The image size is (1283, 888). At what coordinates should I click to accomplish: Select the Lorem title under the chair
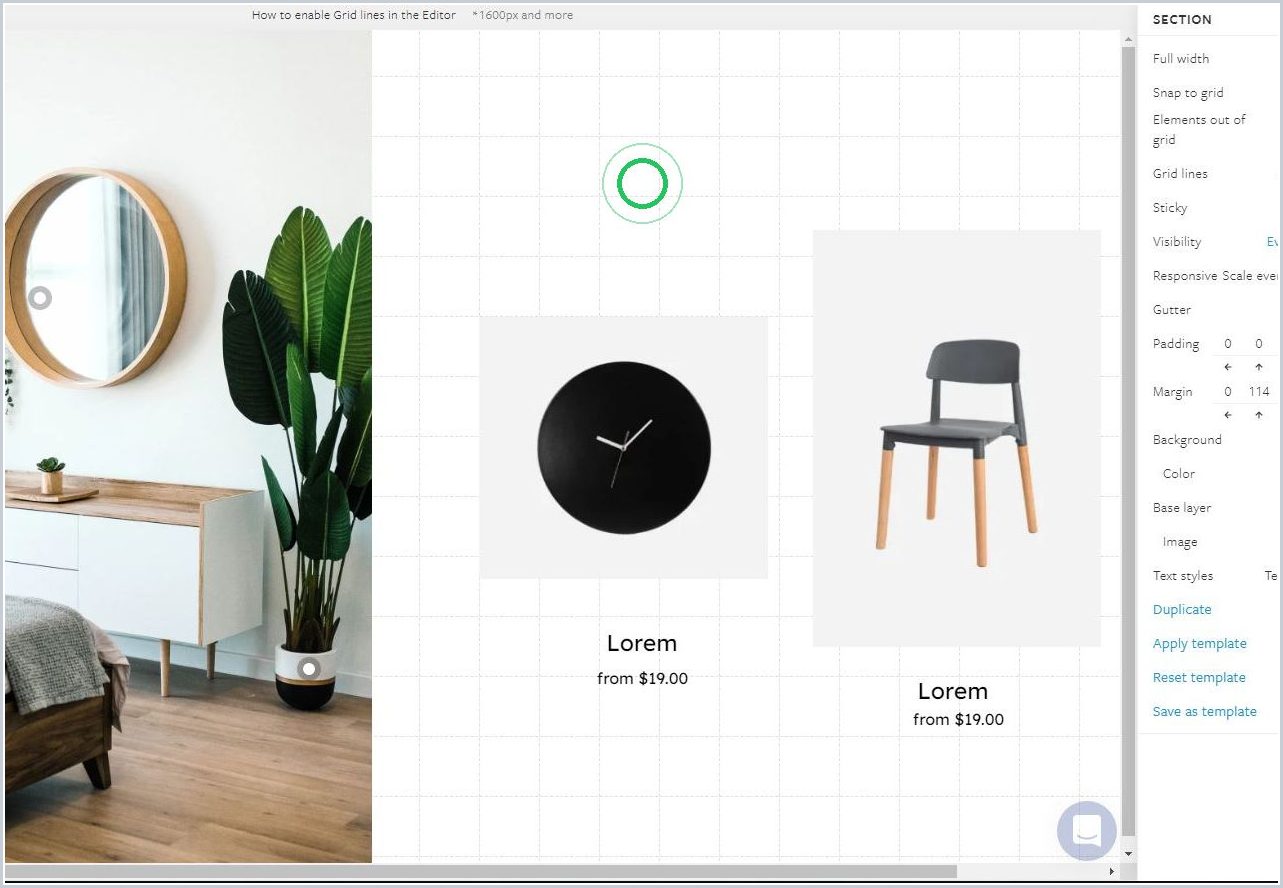click(x=953, y=691)
